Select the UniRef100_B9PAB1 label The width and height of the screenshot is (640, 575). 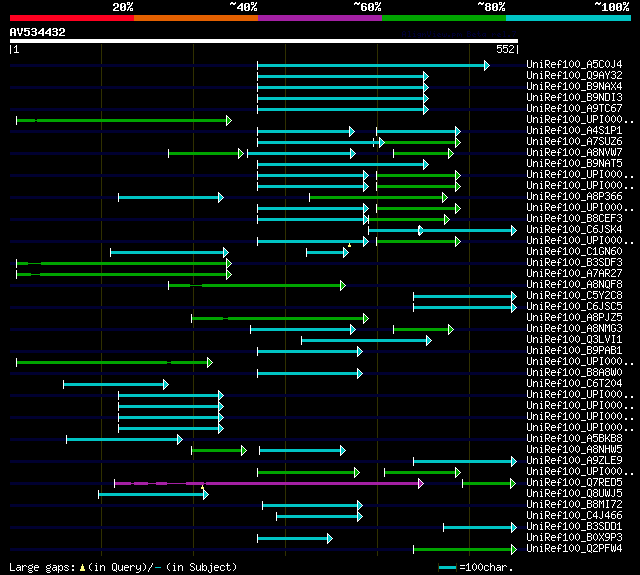574,351
